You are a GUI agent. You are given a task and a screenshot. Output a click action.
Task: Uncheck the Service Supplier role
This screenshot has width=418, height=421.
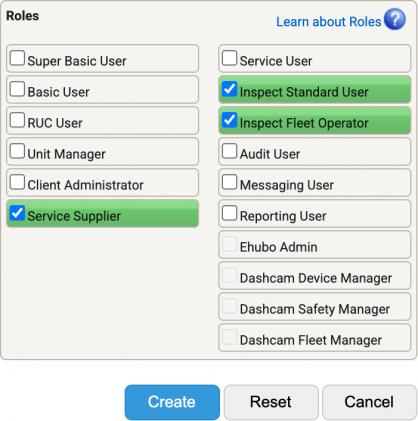click(x=17, y=213)
